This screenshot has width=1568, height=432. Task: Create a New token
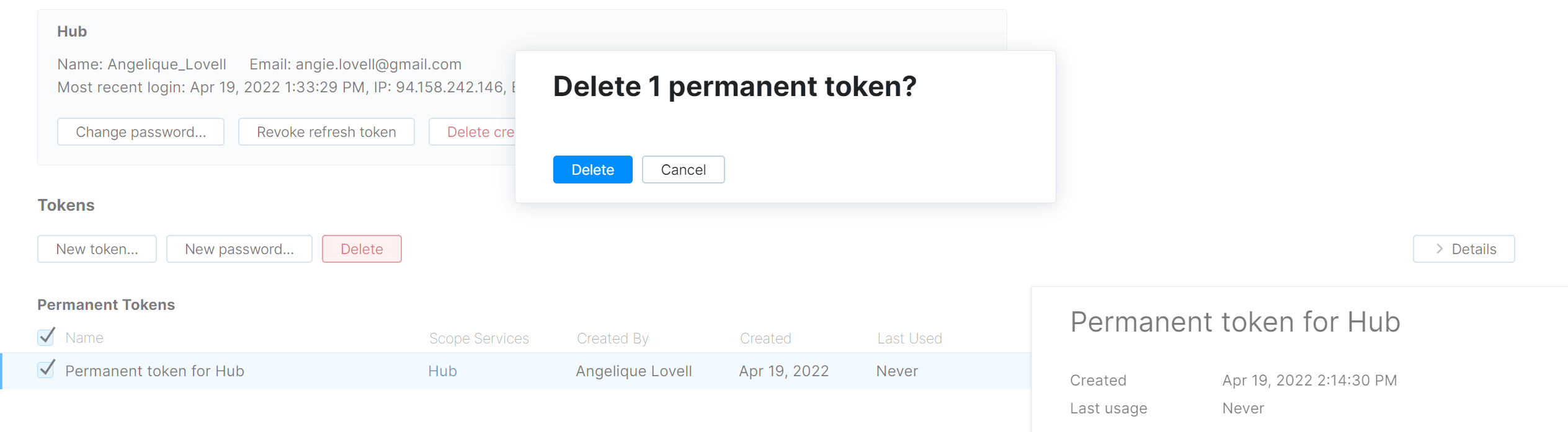click(97, 249)
